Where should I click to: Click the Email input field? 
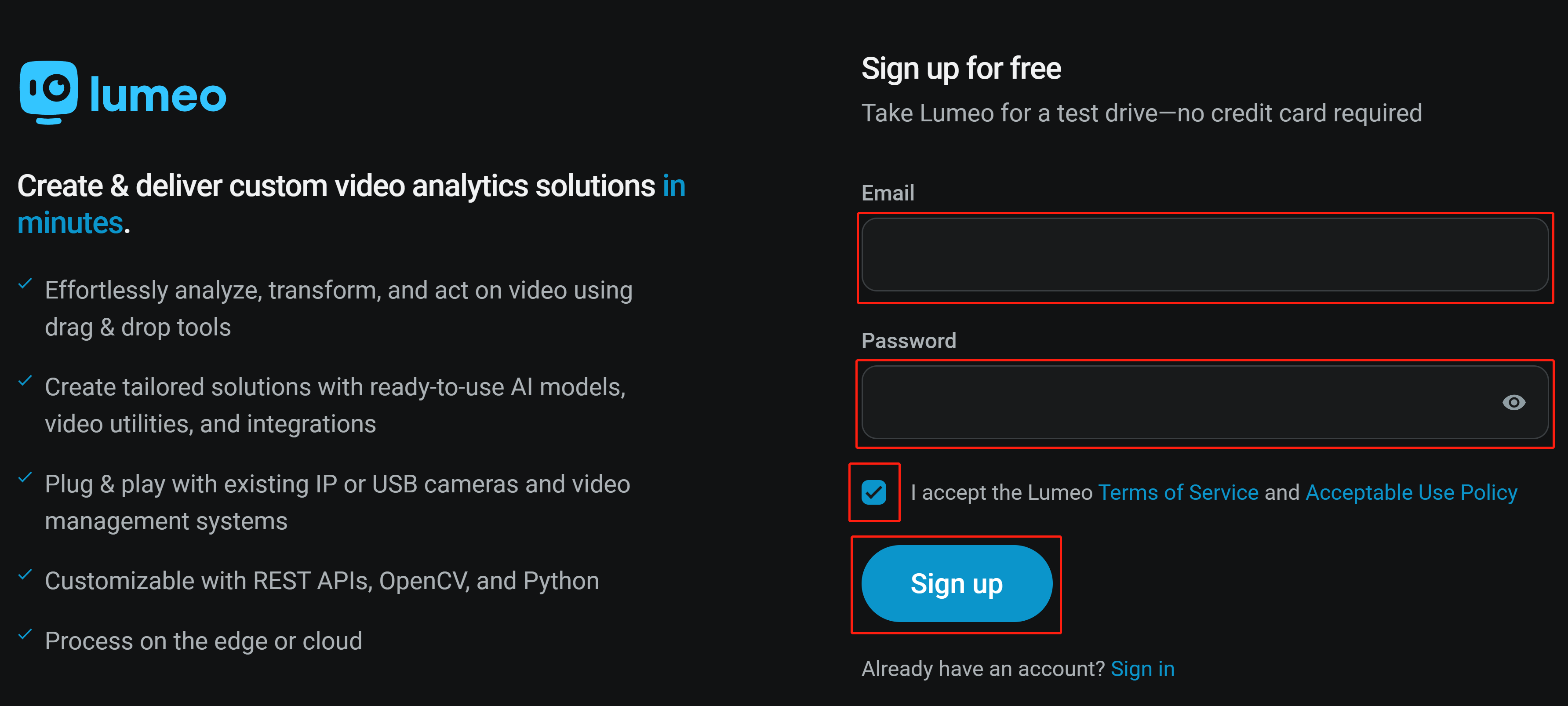pos(1204,255)
